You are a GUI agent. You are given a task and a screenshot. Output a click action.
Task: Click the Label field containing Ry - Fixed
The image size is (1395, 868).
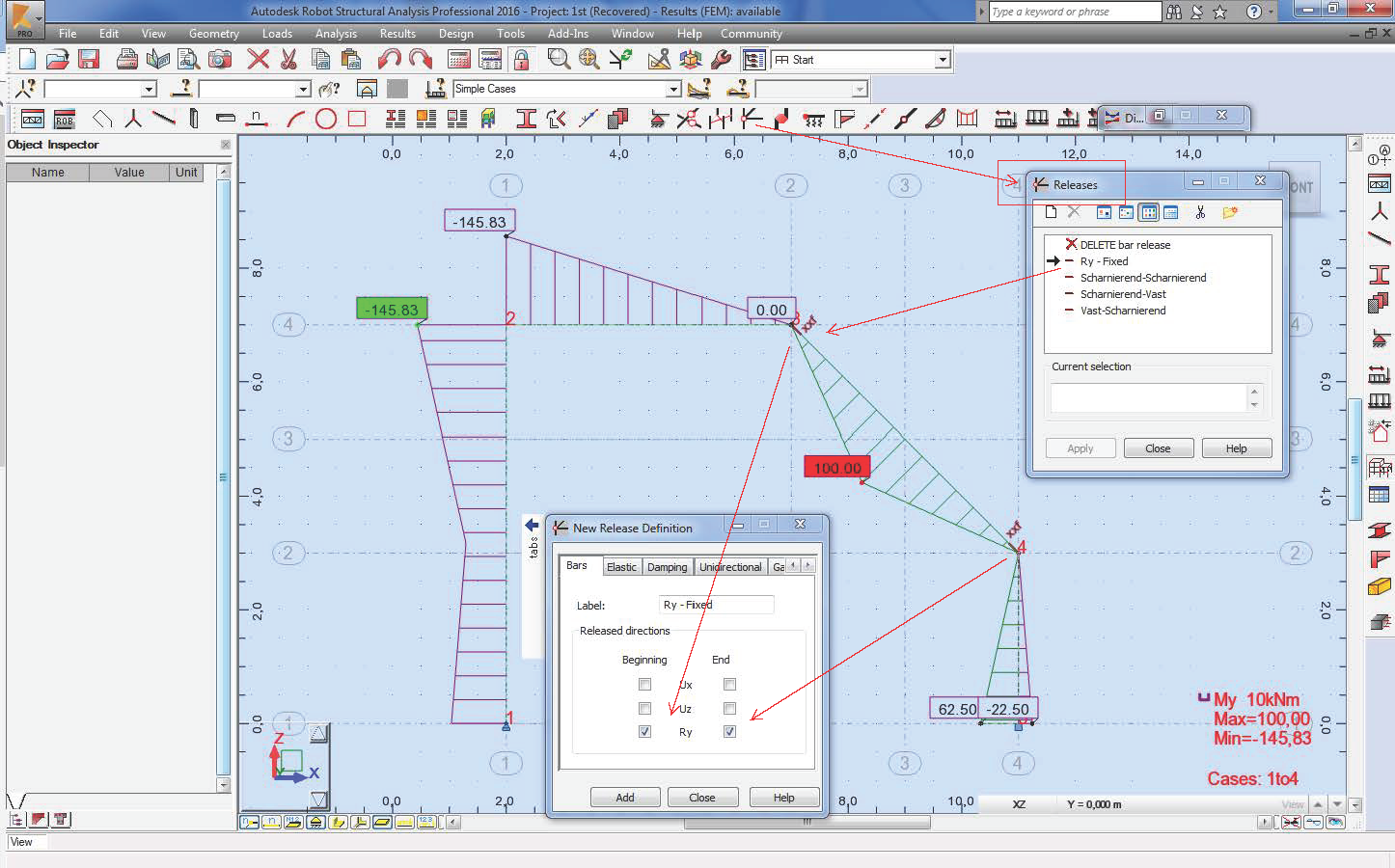pyautogui.click(x=717, y=605)
